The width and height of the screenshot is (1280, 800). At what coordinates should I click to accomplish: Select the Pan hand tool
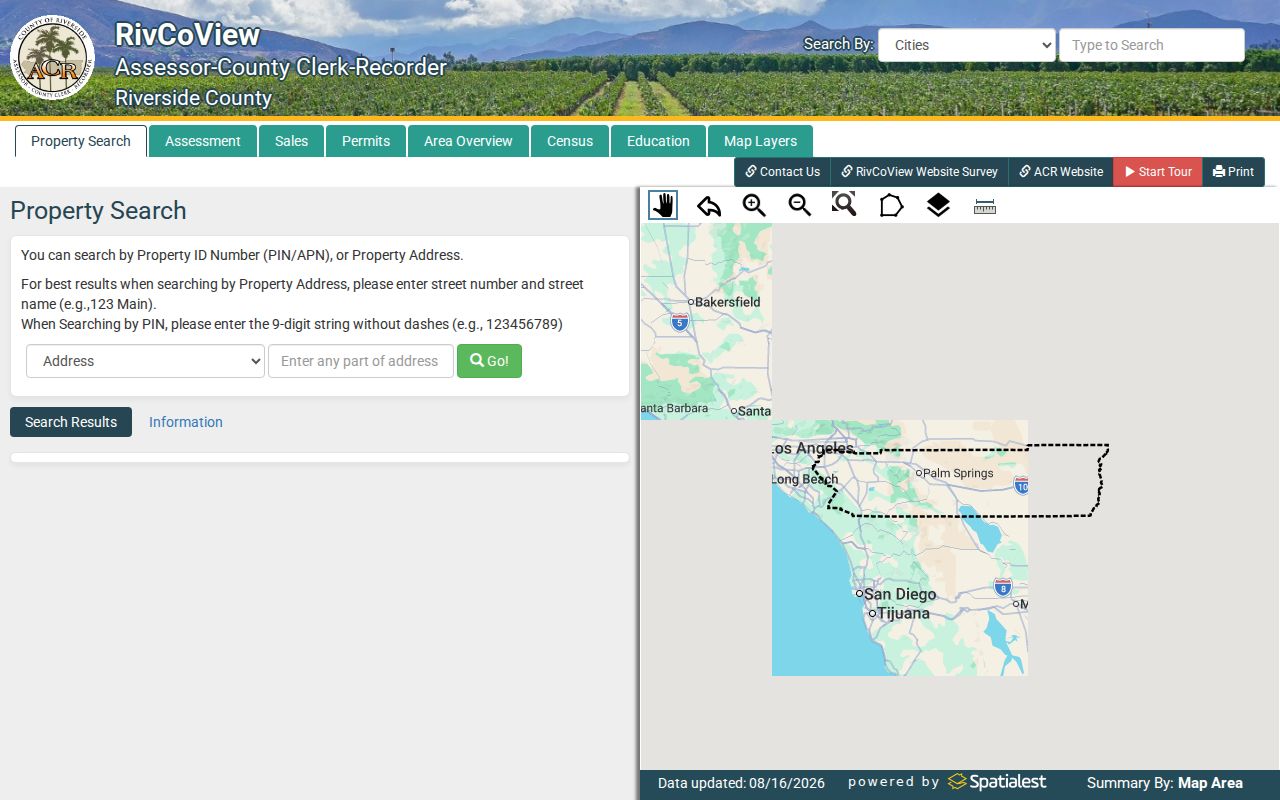pyautogui.click(x=663, y=205)
